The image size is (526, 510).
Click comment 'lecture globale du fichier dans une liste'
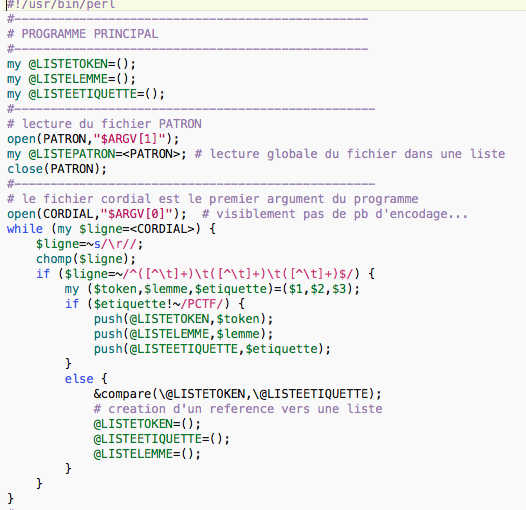357,154
